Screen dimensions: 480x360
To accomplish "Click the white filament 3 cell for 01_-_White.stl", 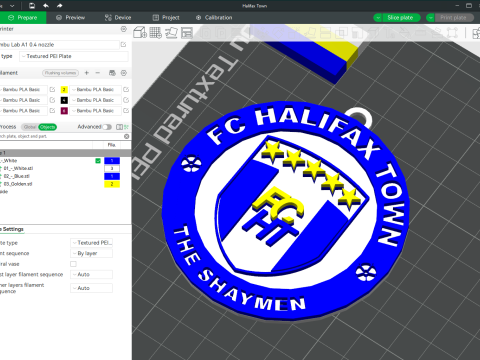I will [x=112, y=168].
